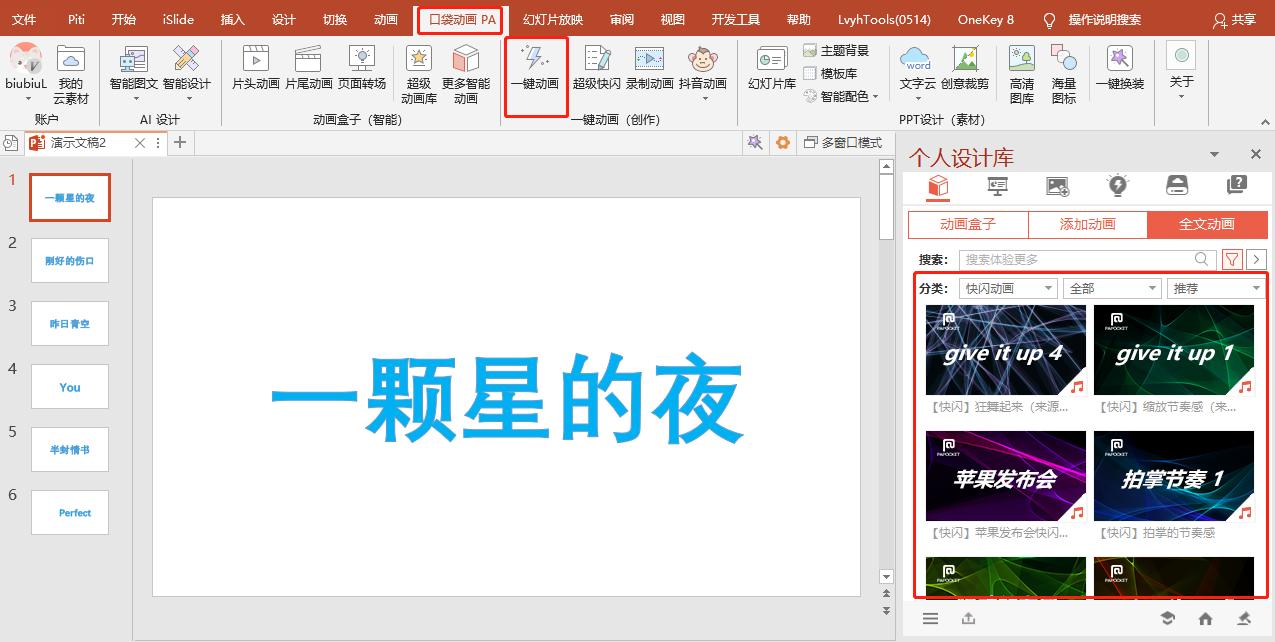Expand the 全部 filter dropdown

coord(1111,288)
